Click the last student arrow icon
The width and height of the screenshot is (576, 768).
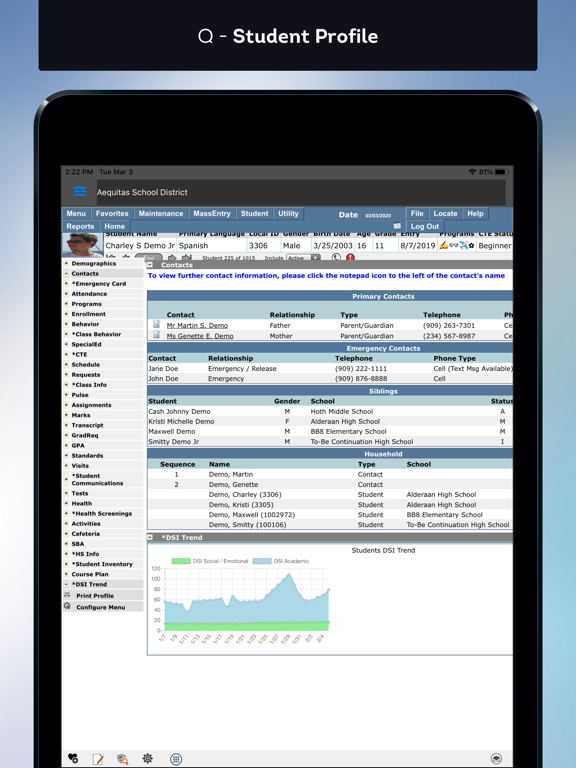click(x=187, y=258)
